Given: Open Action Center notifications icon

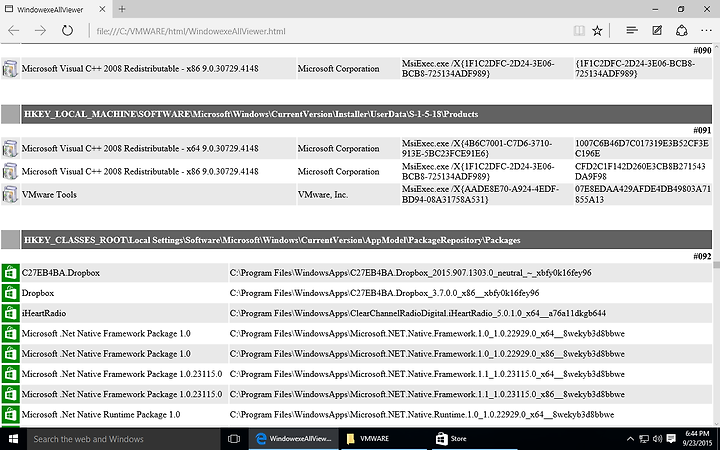Looking at the screenshot, I should [x=671, y=439].
